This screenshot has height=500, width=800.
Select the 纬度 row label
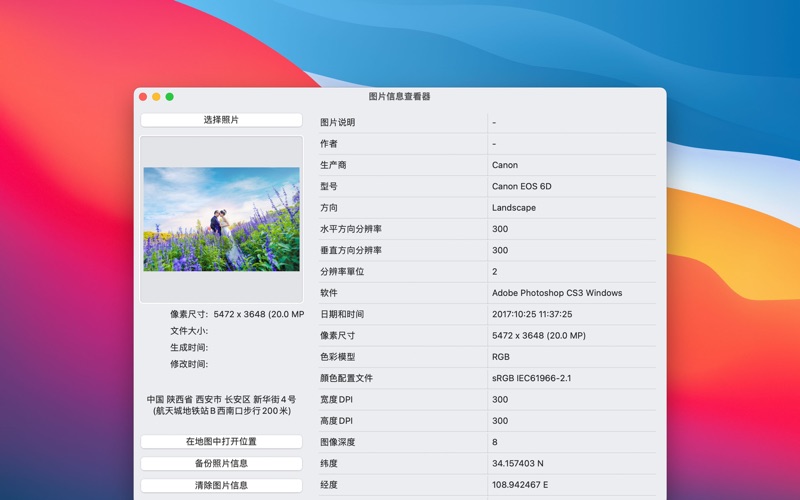(x=329, y=464)
